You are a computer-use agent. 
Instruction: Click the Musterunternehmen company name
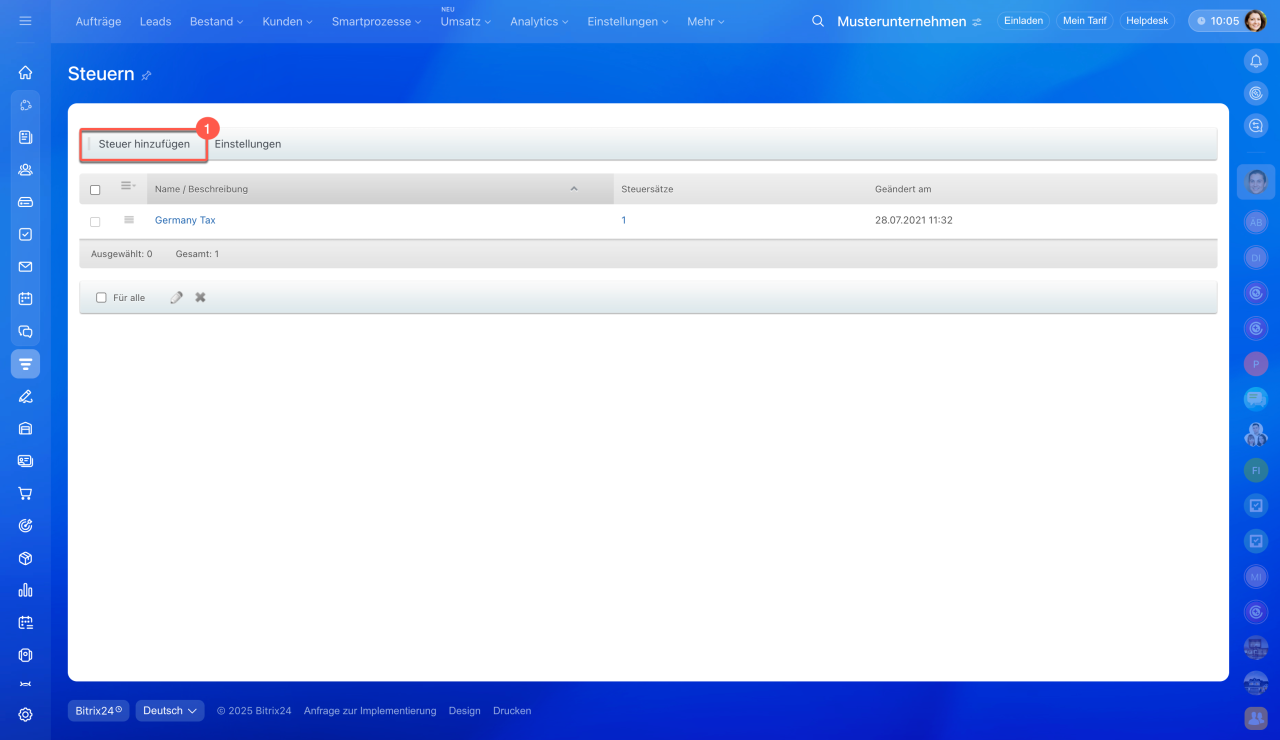click(x=902, y=21)
